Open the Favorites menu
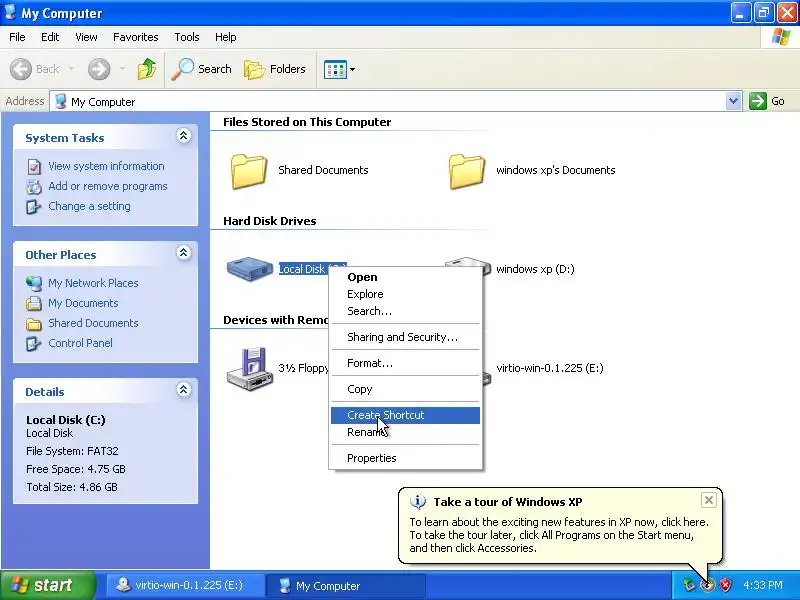Viewport: 800px width, 600px height. [136, 37]
